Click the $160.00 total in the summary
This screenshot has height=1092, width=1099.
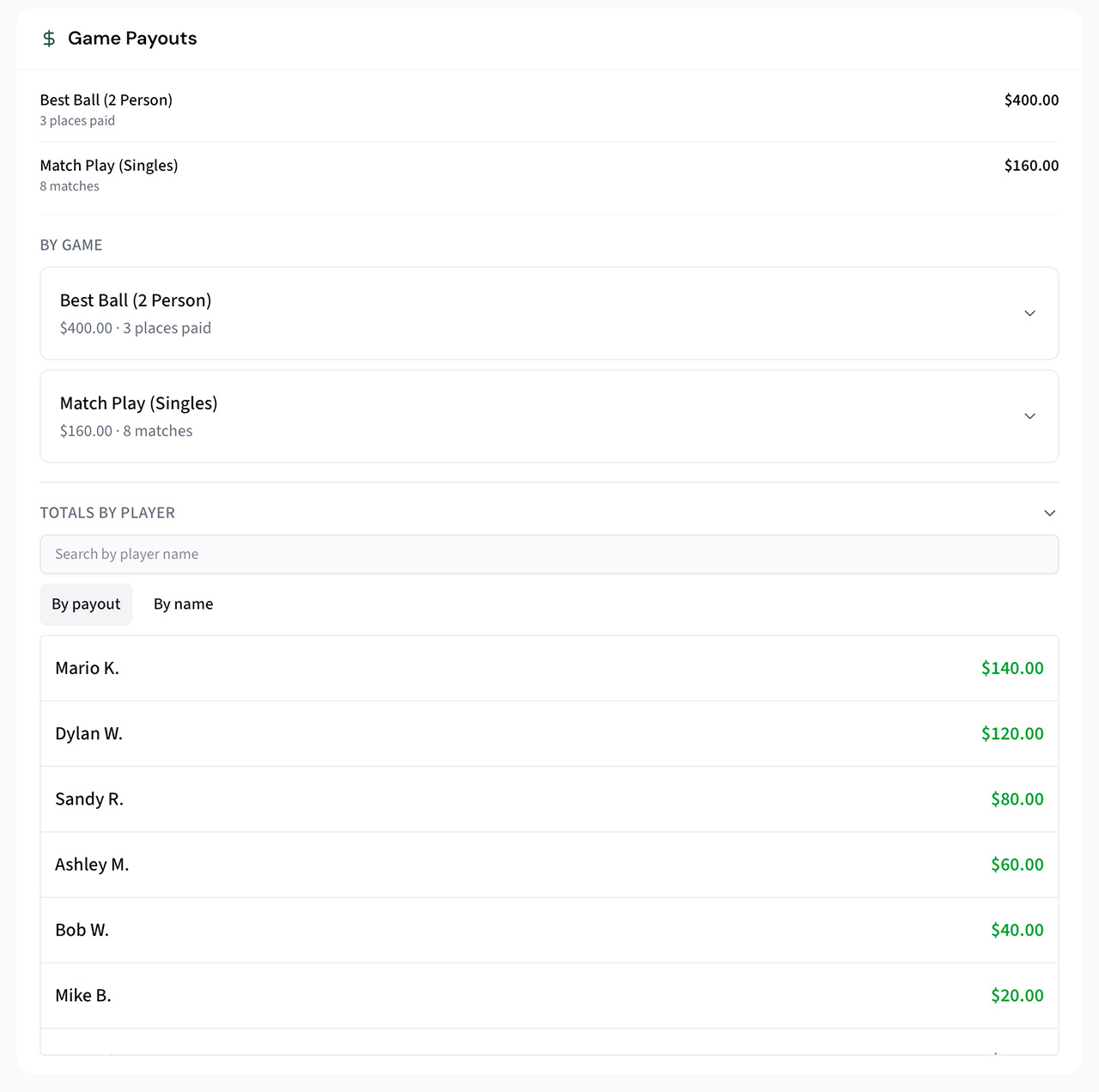click(x=1031, y=165)
